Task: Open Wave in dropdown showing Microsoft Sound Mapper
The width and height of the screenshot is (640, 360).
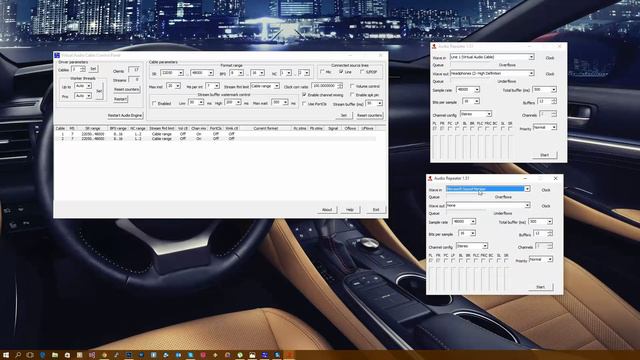Action: click(x=488, y=189)
